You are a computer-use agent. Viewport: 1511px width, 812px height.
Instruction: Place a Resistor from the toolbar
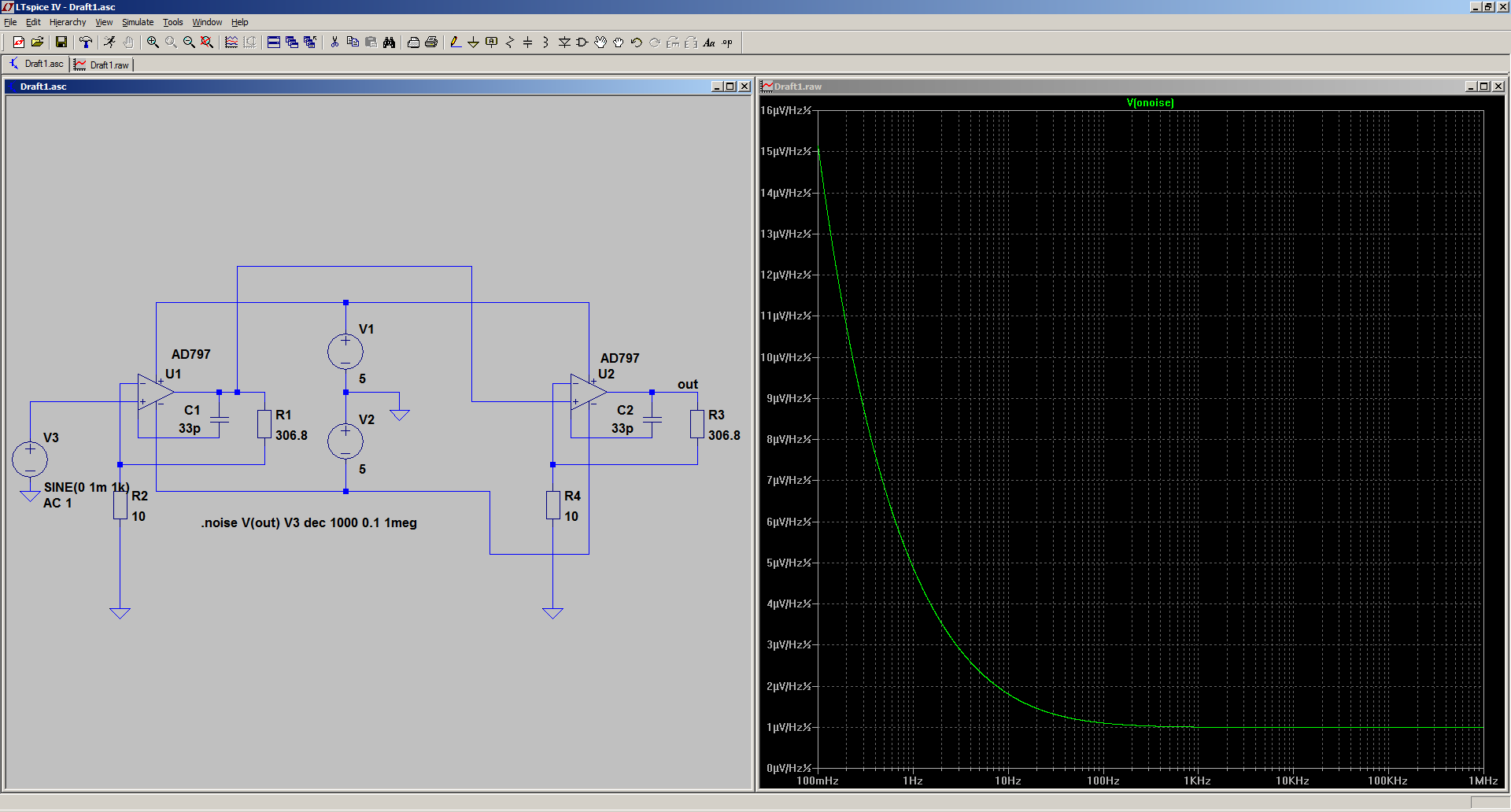point(510,42)
